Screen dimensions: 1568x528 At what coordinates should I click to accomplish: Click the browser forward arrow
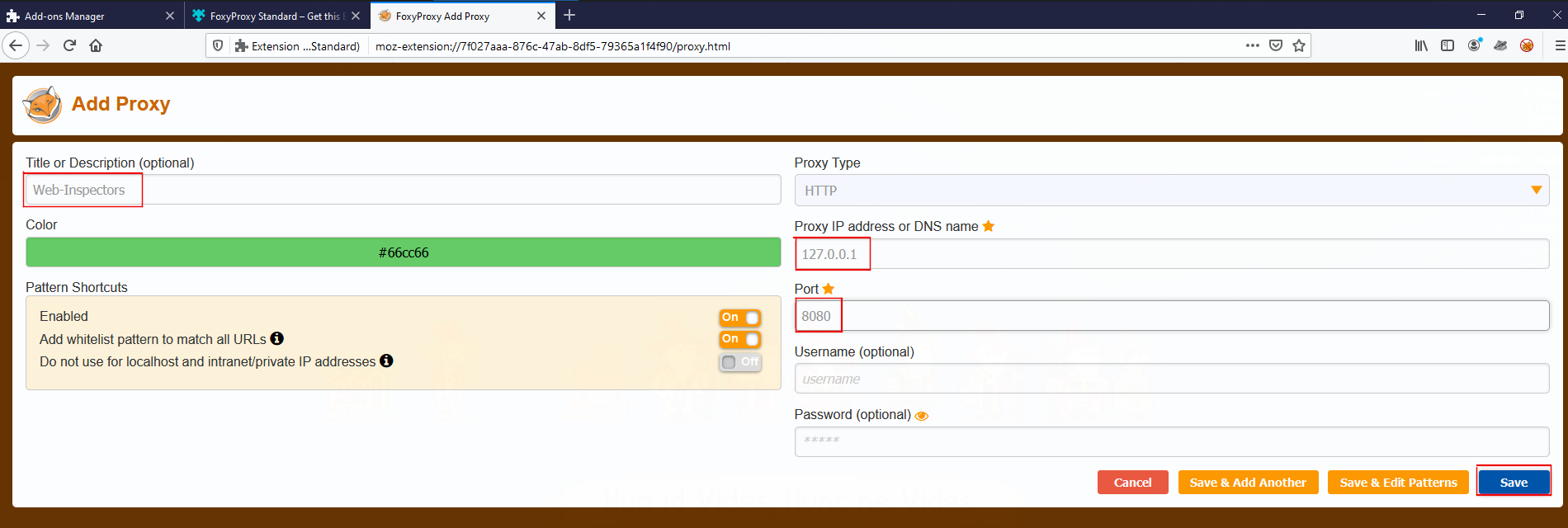click(44, 45)
